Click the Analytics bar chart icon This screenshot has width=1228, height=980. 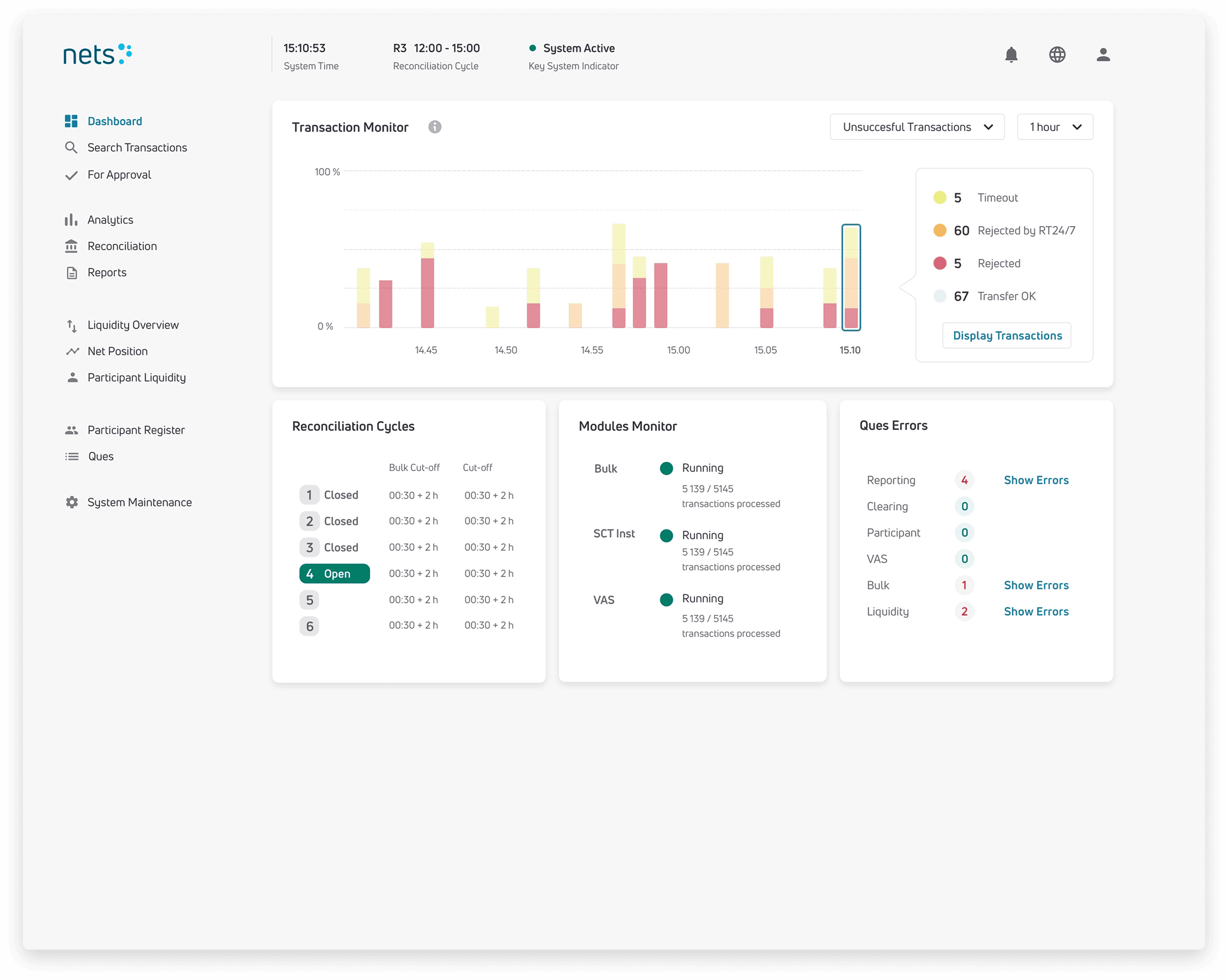[x=71, y=220]
